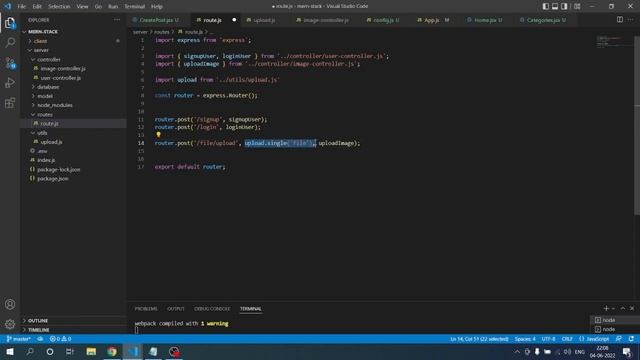This screenshot has width=640, height=360.
Task: Open editor more actions ellipsis
Action: pyautogui.click(x=631, y=20)
